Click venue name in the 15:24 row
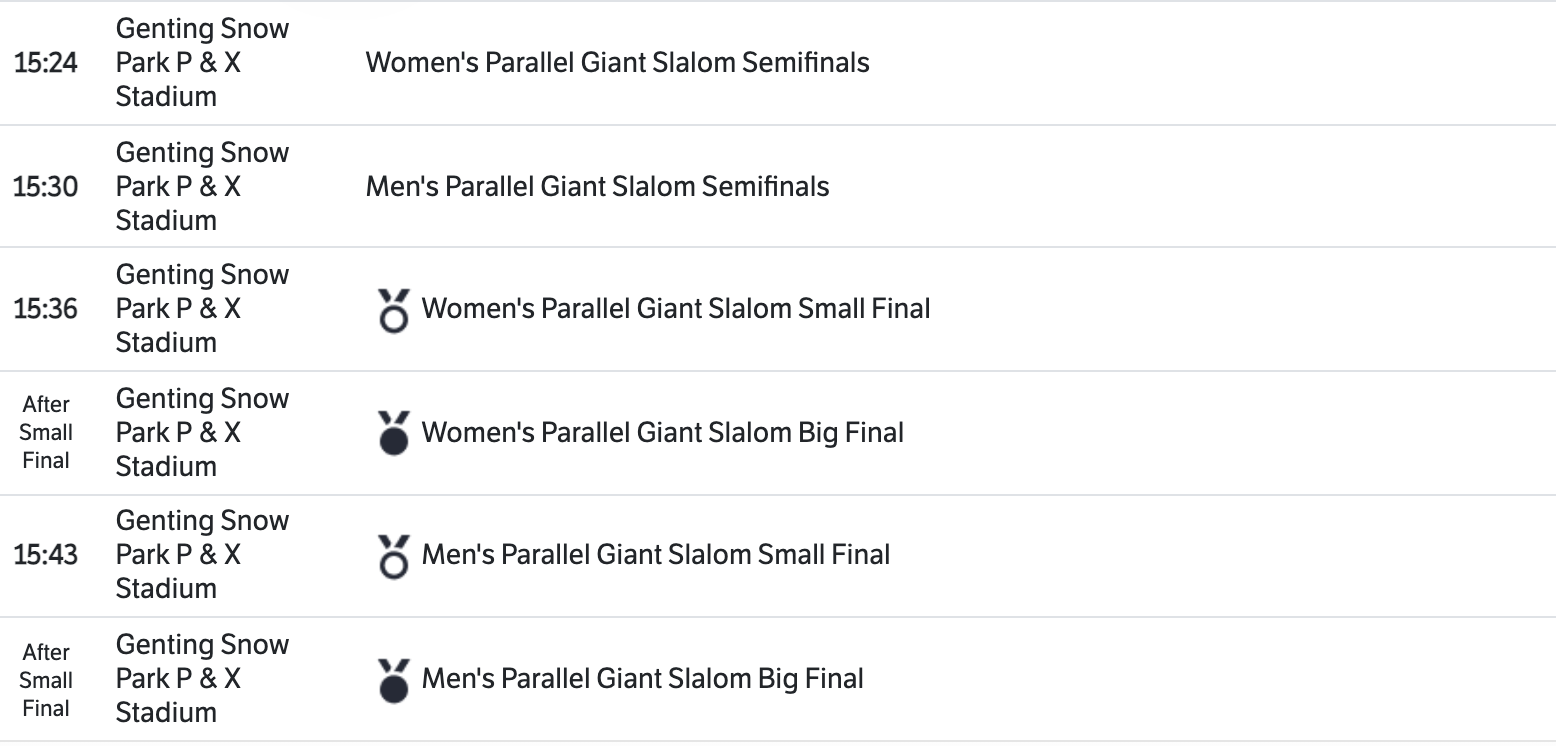Screen dimensions: 1556x746 pos(201,63)
